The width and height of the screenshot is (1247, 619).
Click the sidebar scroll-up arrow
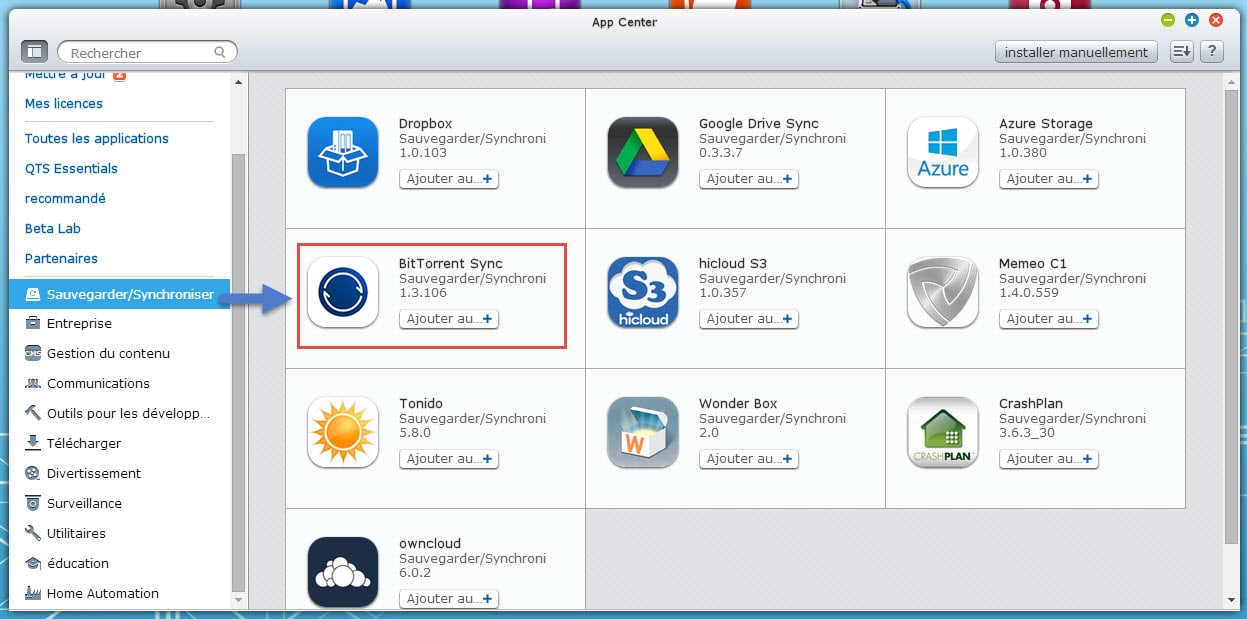coord(238,81)
